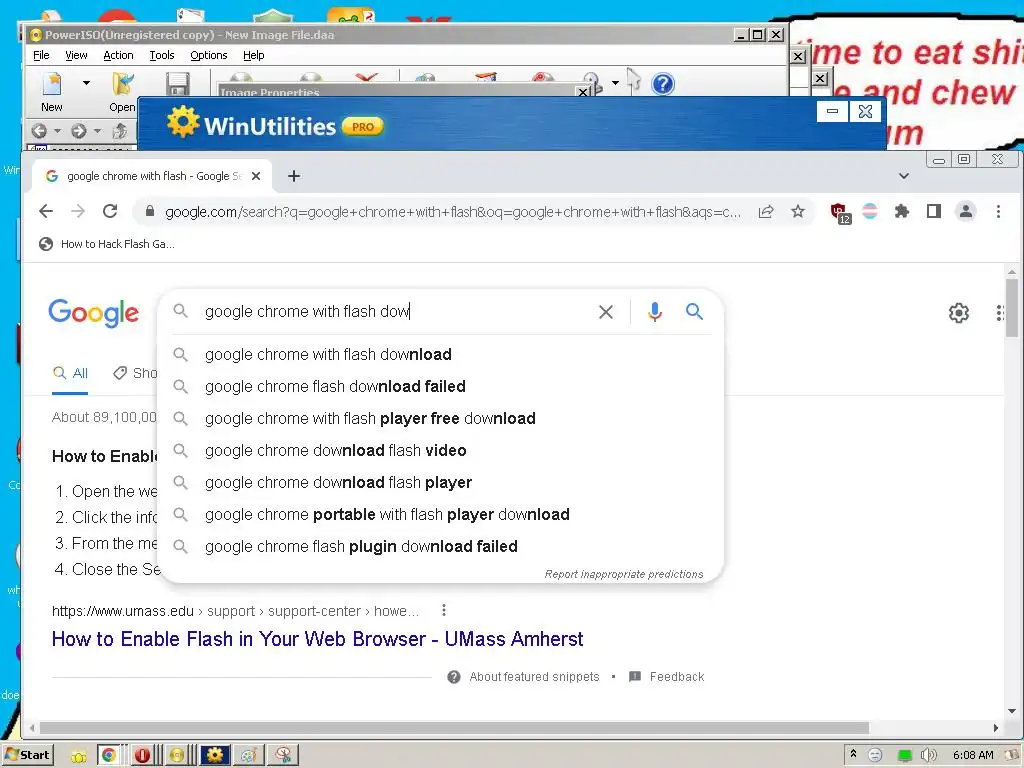Screen dimensions: 1024x768
Task: Expand the PowerISO New dropdown arrow
Action: coord(86,83)
